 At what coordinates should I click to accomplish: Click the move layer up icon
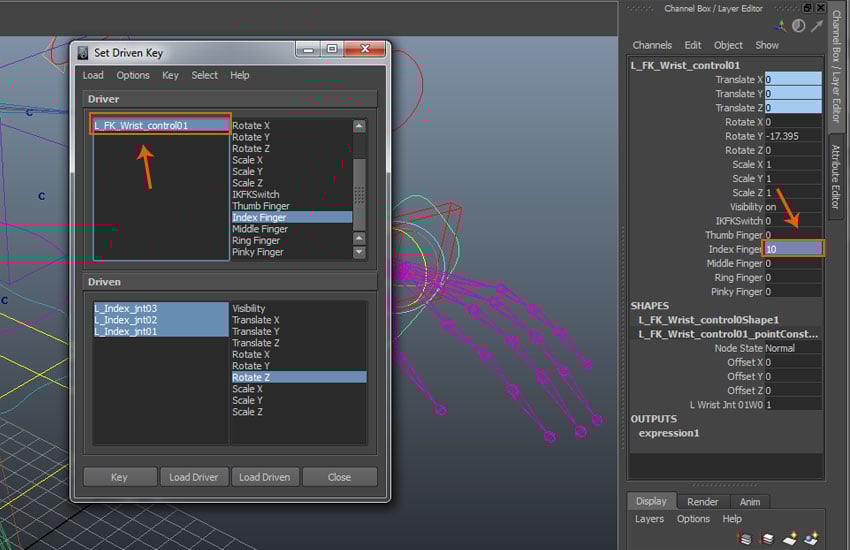point(746,540)
